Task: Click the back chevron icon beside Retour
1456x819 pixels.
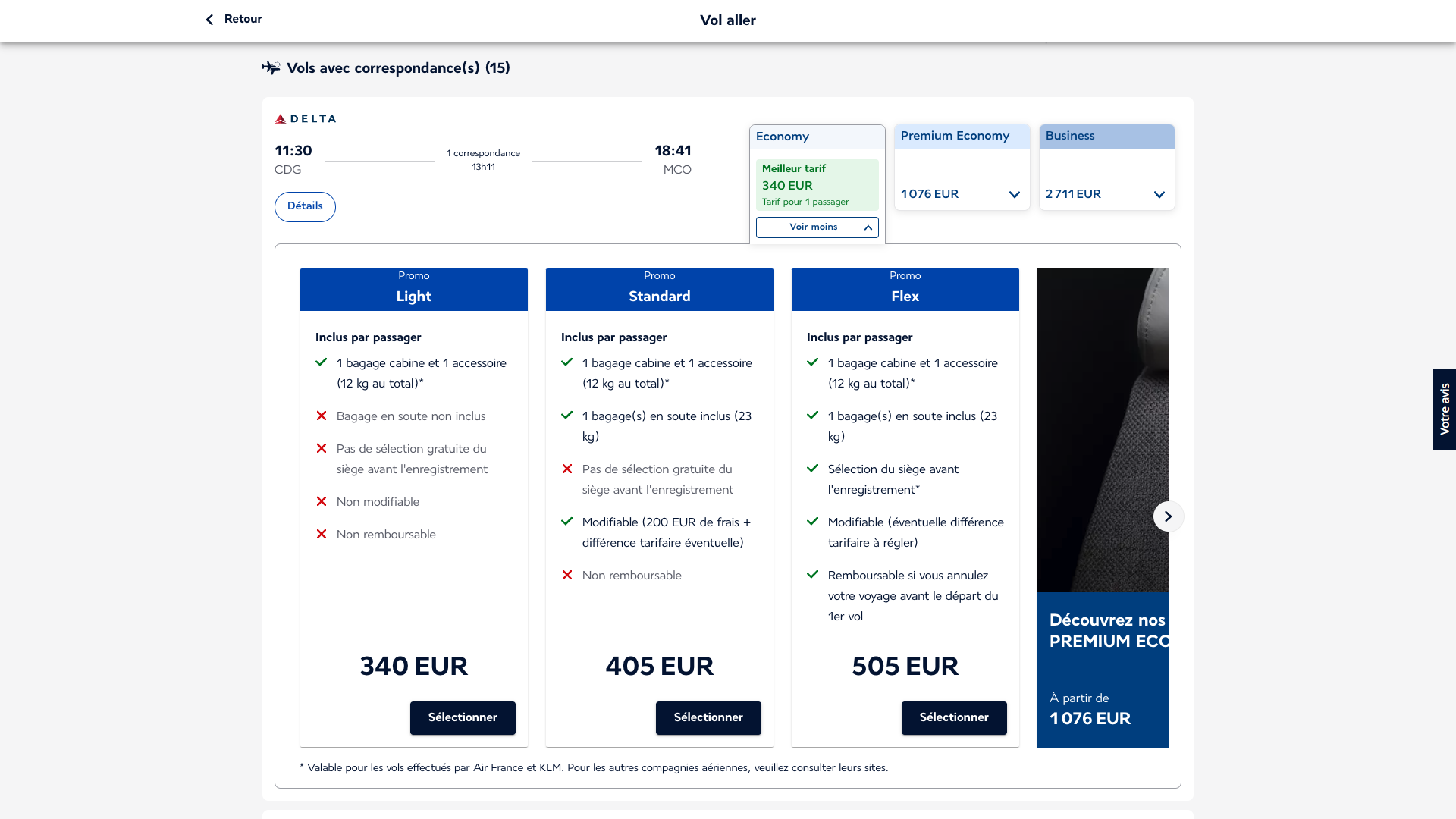Action: point(210,20)
